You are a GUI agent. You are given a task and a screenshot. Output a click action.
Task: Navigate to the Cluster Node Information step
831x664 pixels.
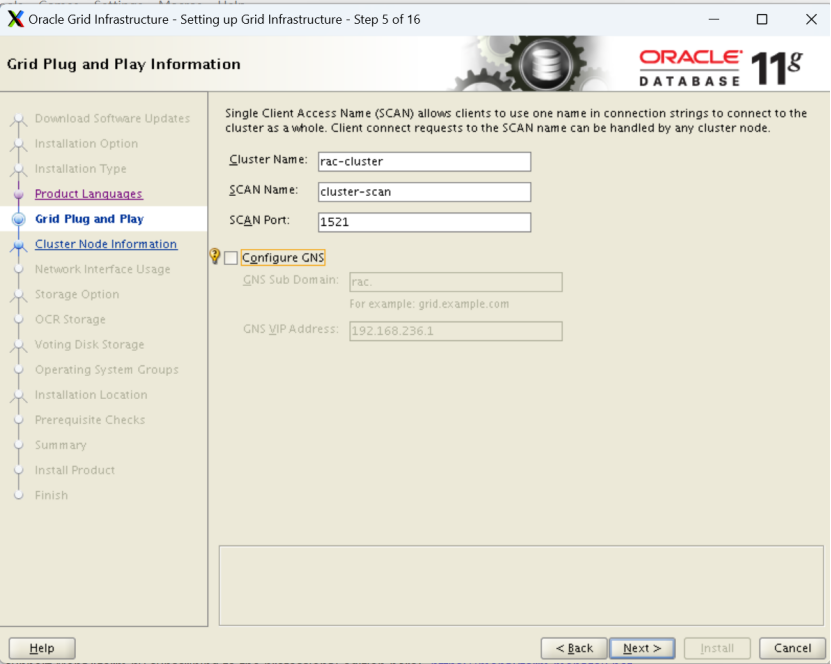[106, 244]
